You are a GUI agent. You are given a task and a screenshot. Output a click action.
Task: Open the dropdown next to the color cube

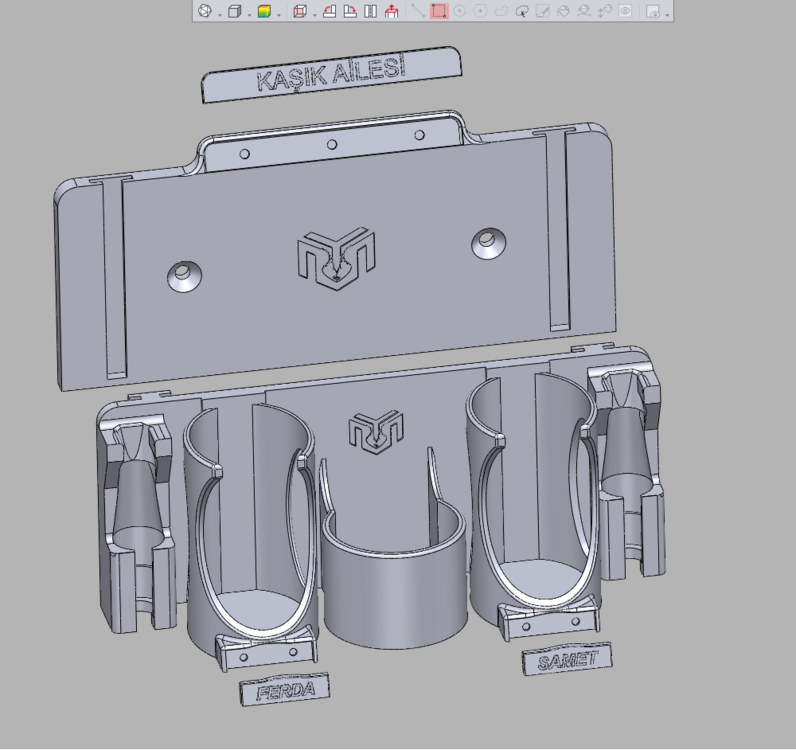(279, 15)
